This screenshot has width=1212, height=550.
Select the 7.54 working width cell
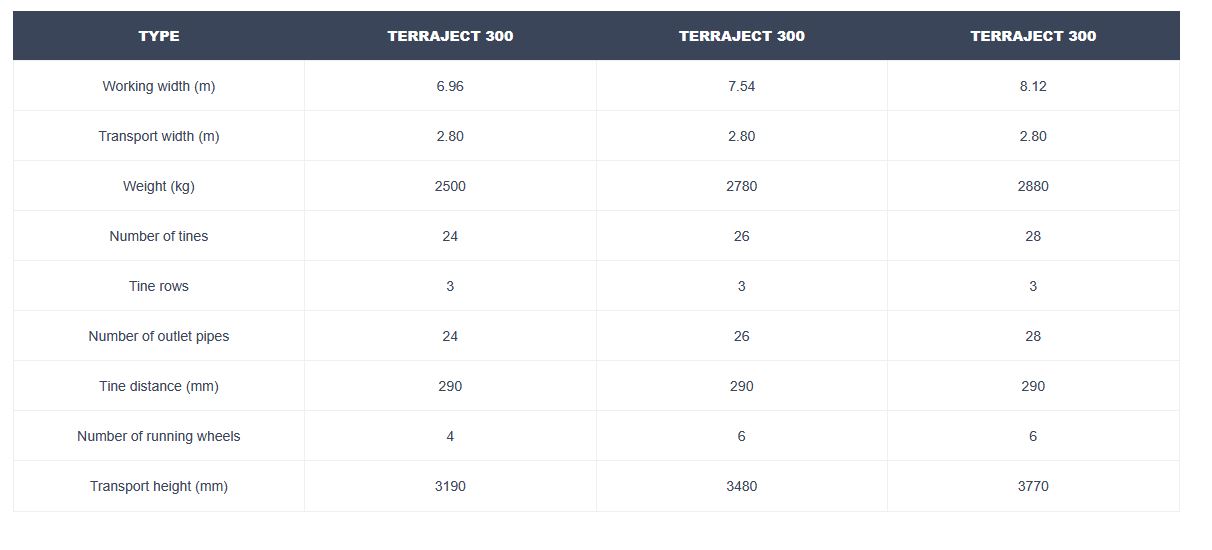(x=741, y=86)
